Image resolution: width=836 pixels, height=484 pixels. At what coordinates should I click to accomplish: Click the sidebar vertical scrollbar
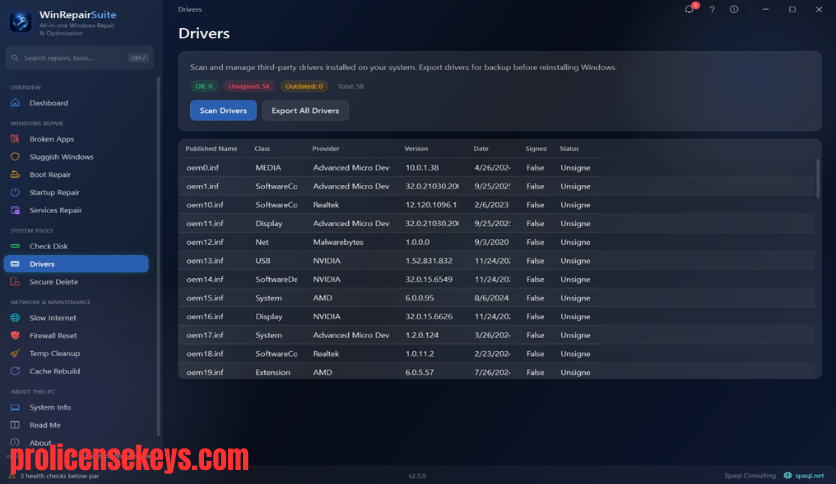[158, 256]
